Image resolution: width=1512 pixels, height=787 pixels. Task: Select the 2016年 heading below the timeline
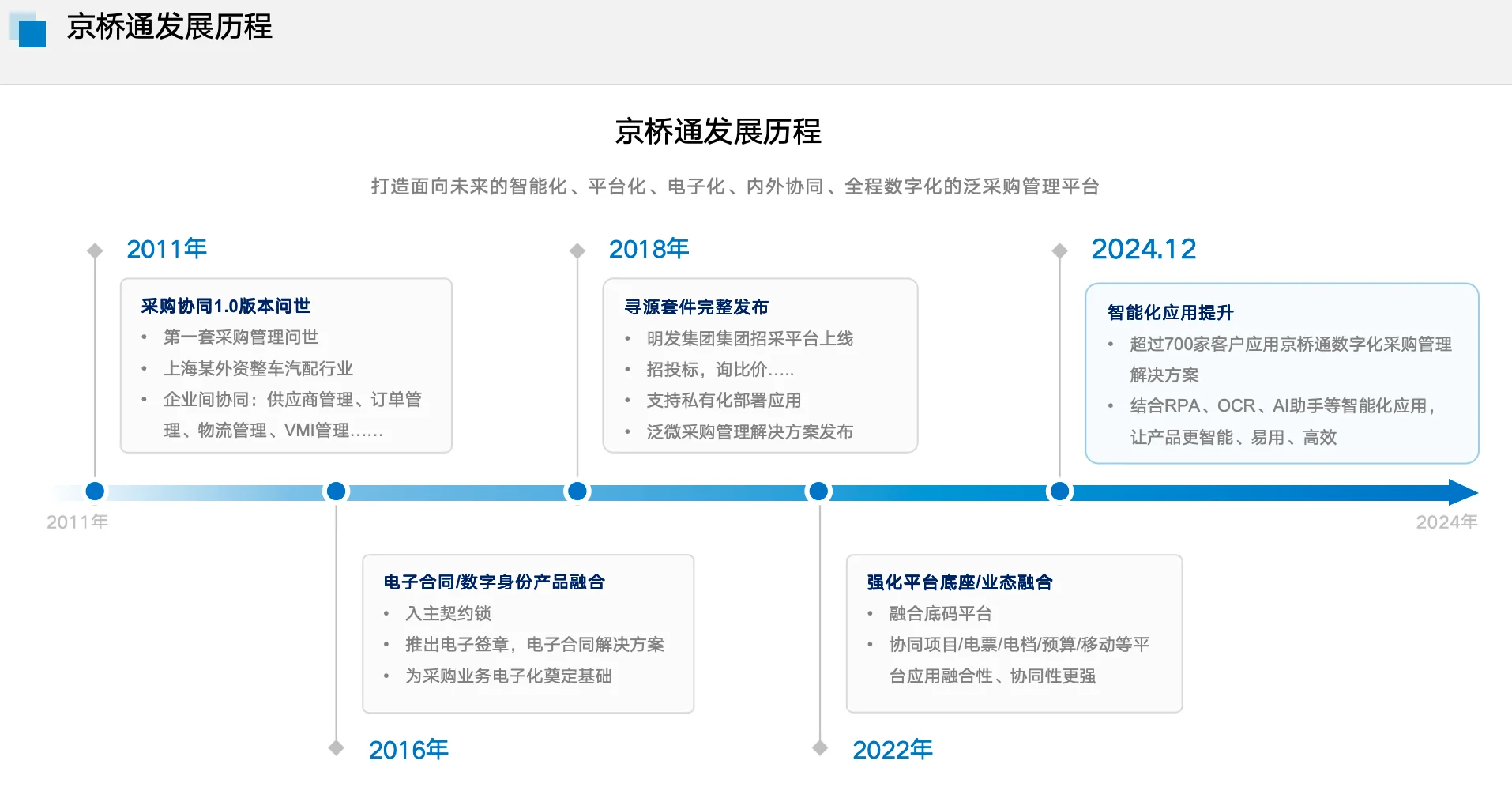408,749
